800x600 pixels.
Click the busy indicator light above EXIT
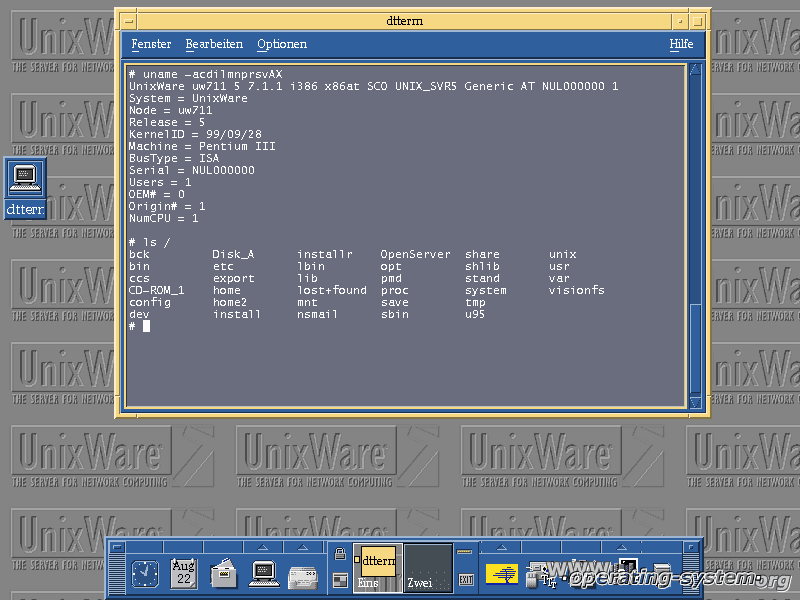(x=464, y=552)
